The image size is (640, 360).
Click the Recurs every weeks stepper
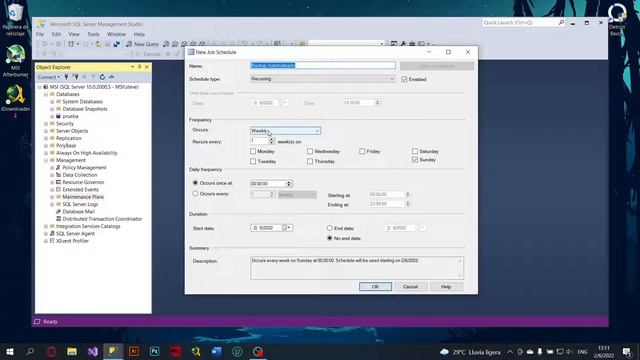pyautogui.click(x=271, y=141)
